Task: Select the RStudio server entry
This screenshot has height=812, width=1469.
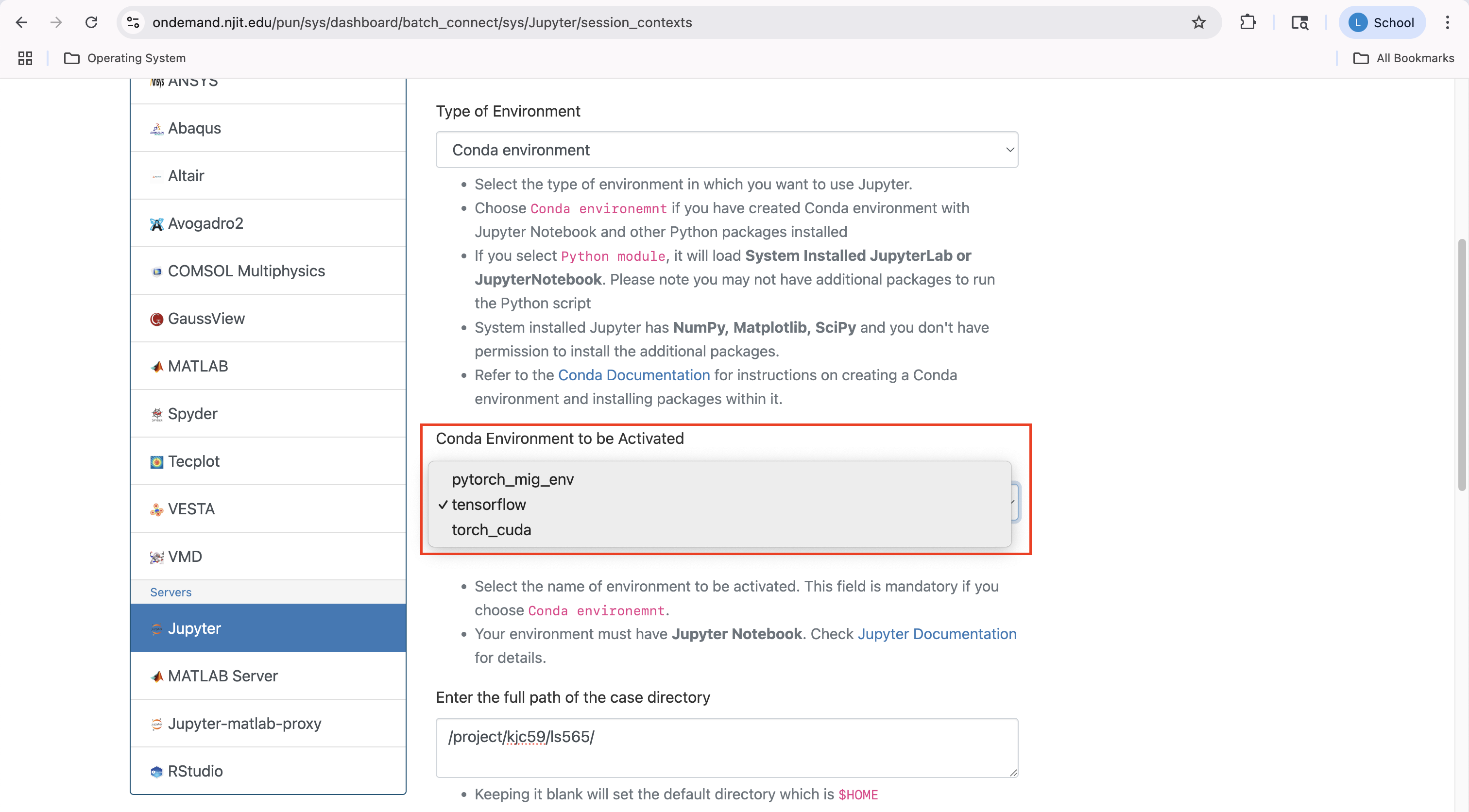Action: (268, 771)
